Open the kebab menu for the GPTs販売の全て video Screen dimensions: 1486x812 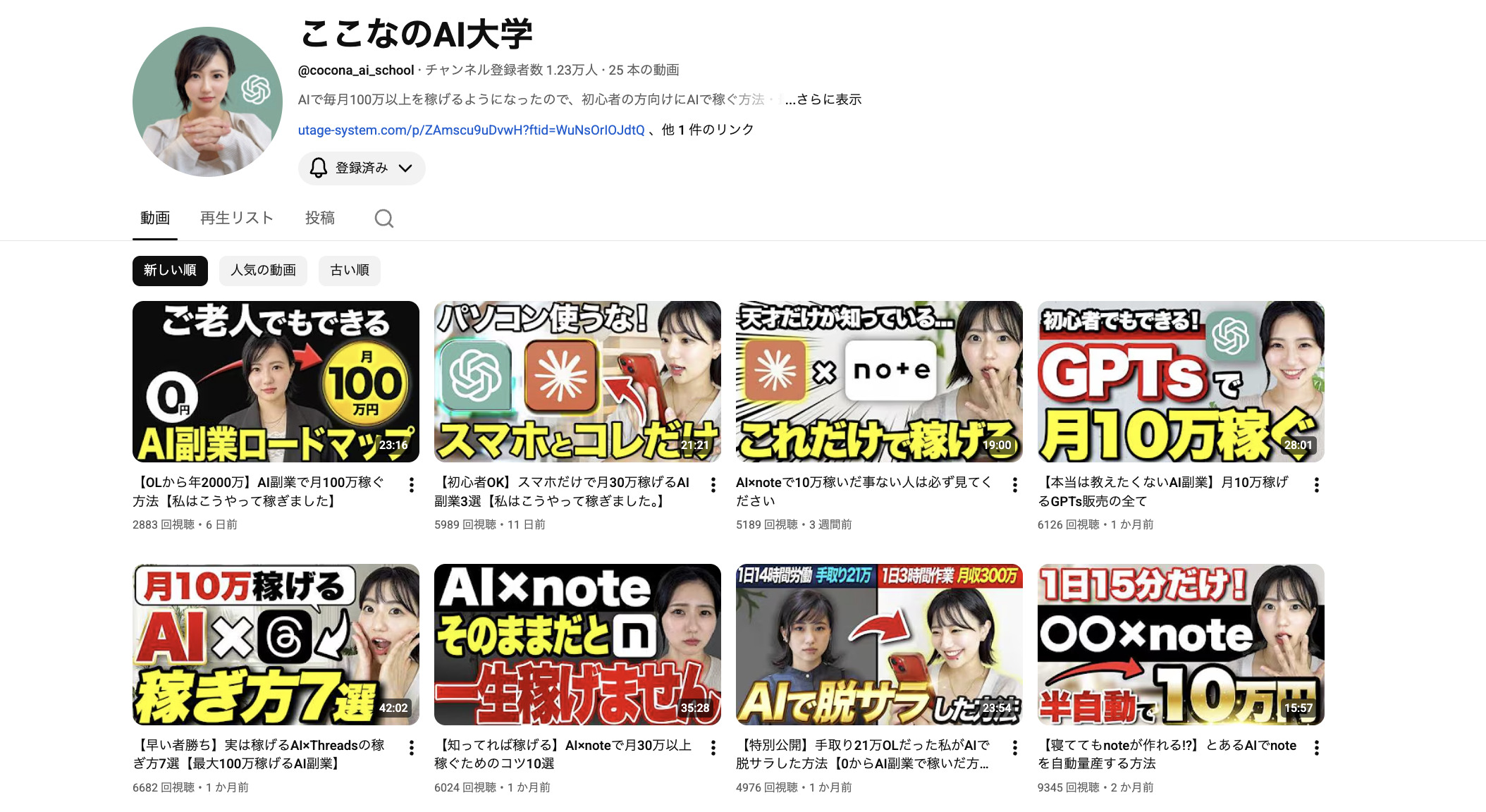[1316, 484]
